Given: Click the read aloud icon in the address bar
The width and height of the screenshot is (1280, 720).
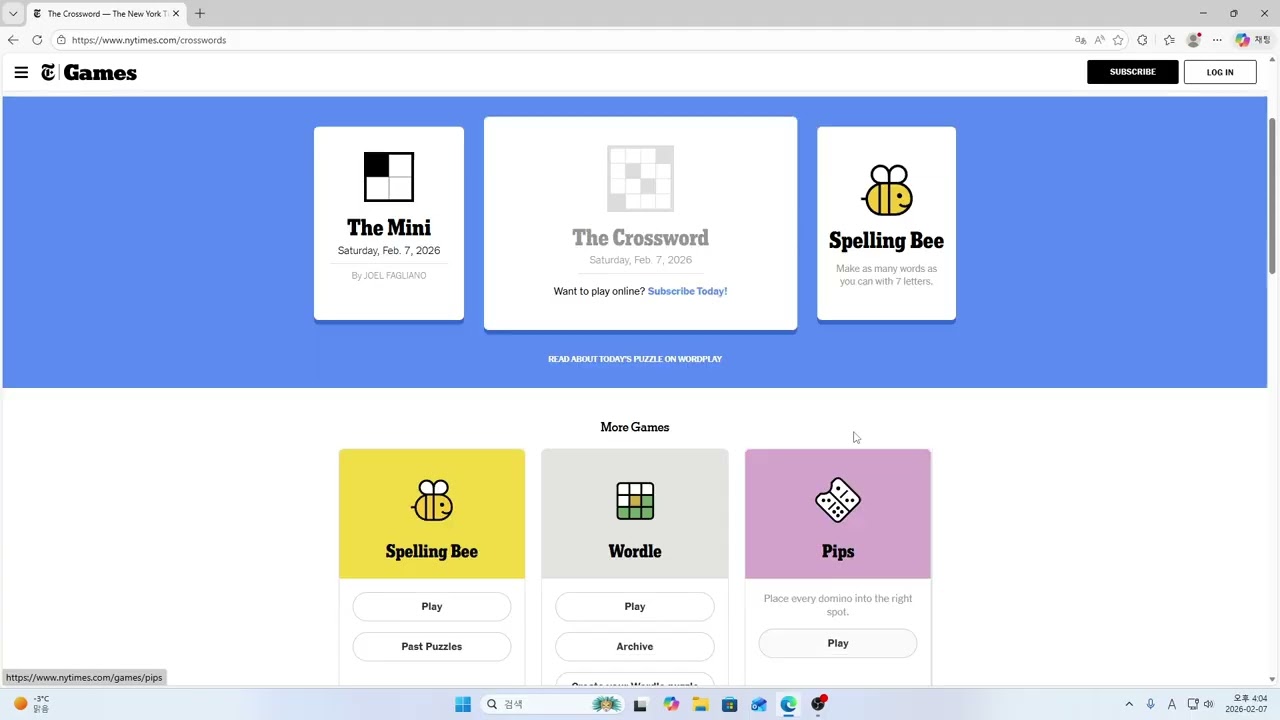Looking at the screenshot, I should 1099,40.
